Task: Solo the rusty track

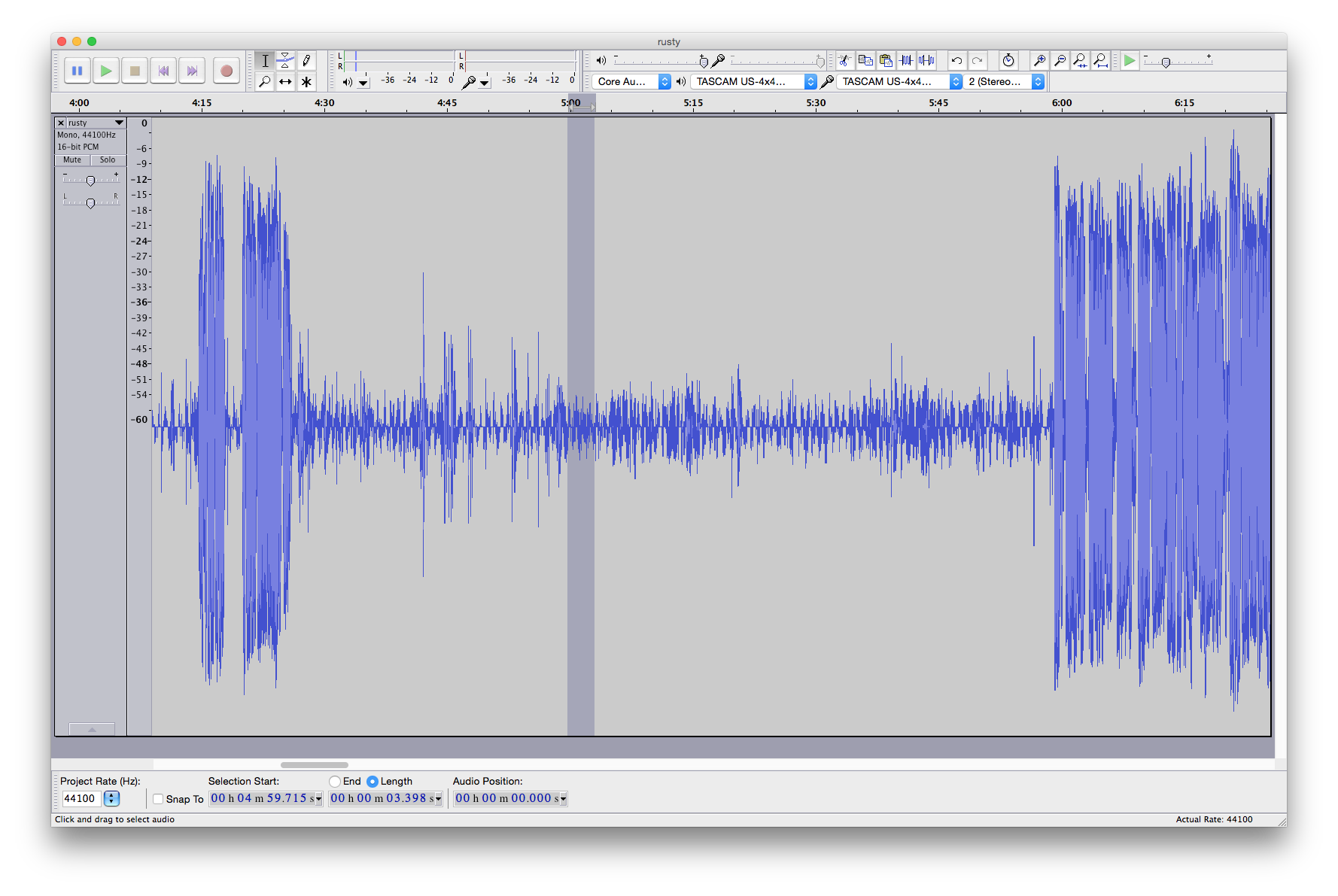Action: click(x=108, y=159)
